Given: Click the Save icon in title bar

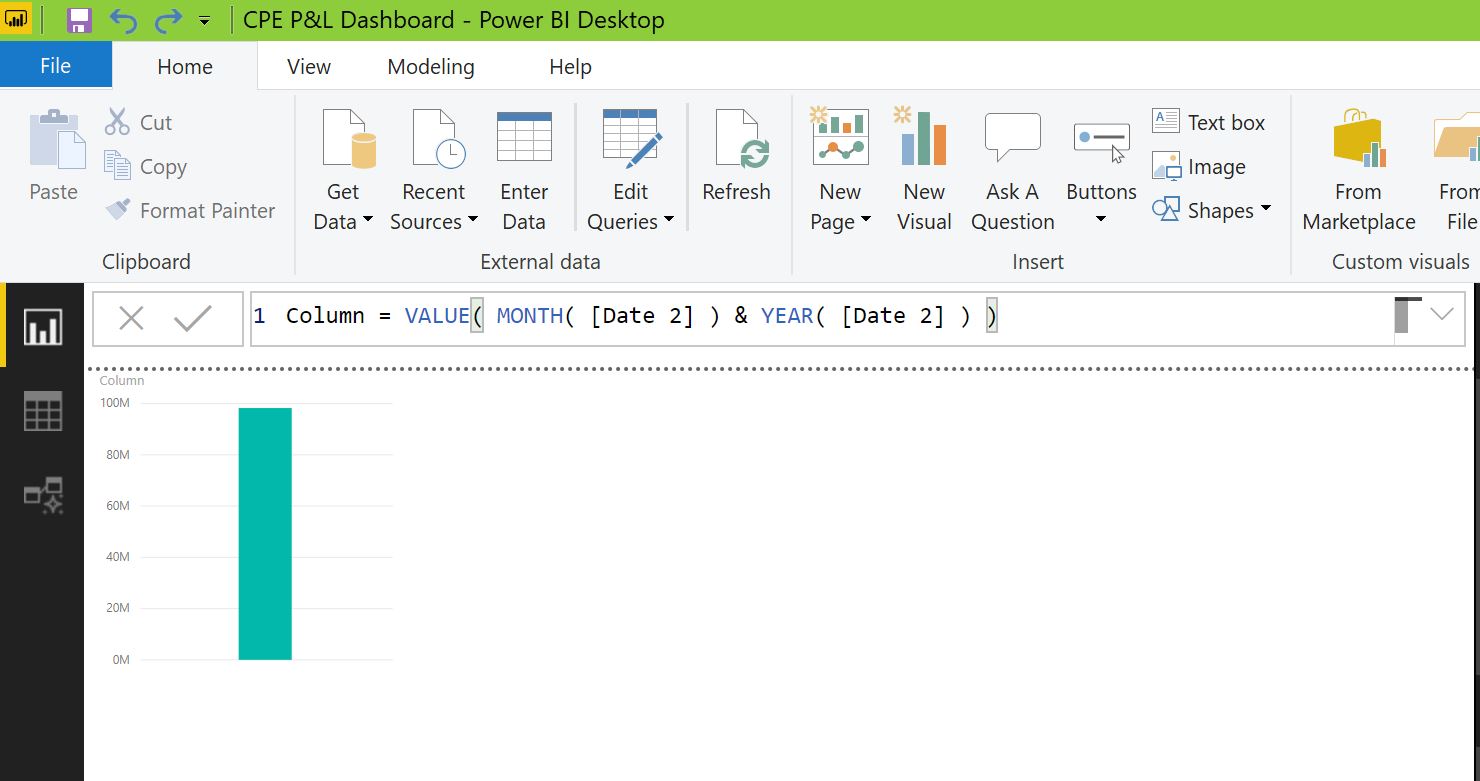Looking at the screenshot, I should (x=79, y=20).
